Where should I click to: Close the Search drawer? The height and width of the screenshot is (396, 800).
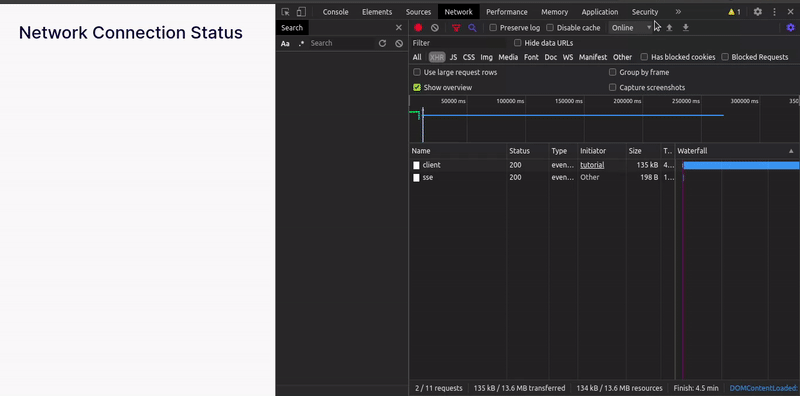pos(399,28)
